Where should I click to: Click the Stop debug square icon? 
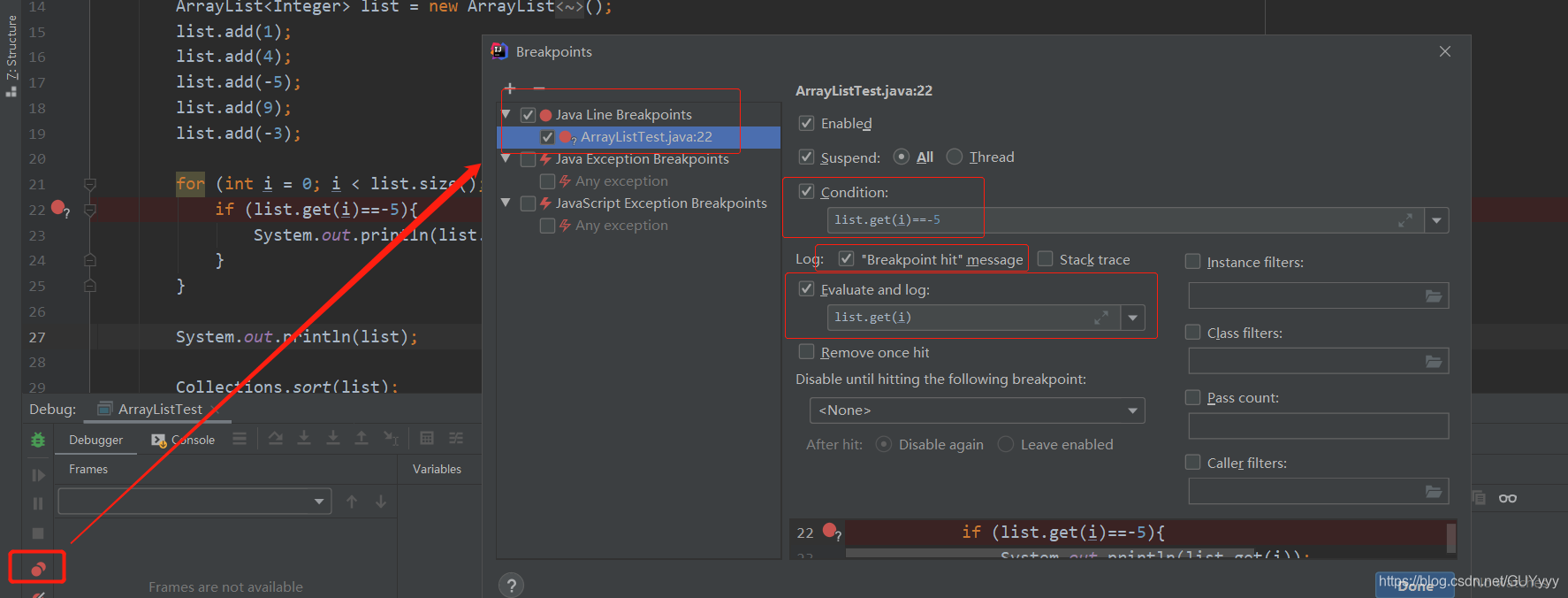(38, 533)
